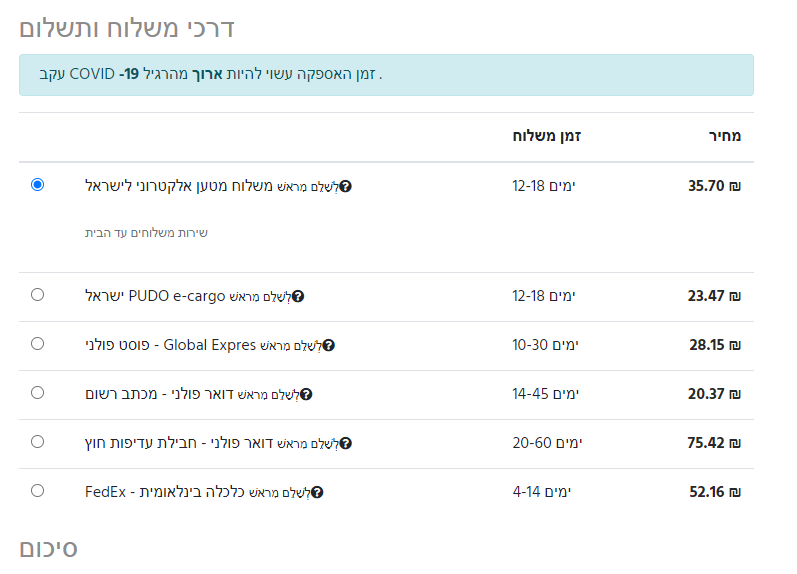This screenshot has height=574, width=797.
Task: Open help icon for Global Expres Polish post
Action: (329, 346)
